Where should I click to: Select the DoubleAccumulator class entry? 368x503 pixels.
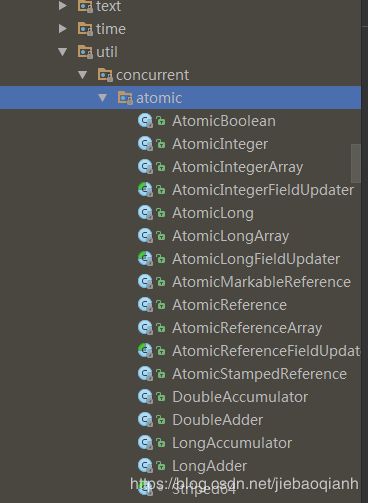click(x=240, y=397)
